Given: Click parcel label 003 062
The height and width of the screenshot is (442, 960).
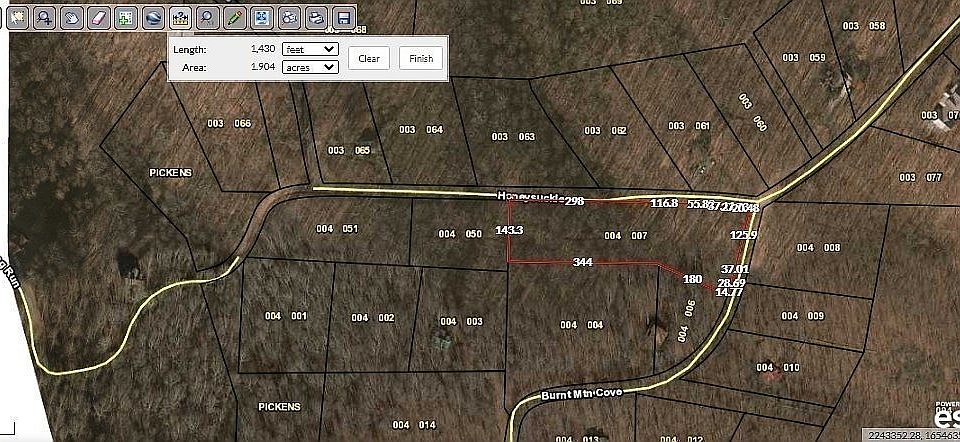Looking at the screenshot, I should pos(605,130).
